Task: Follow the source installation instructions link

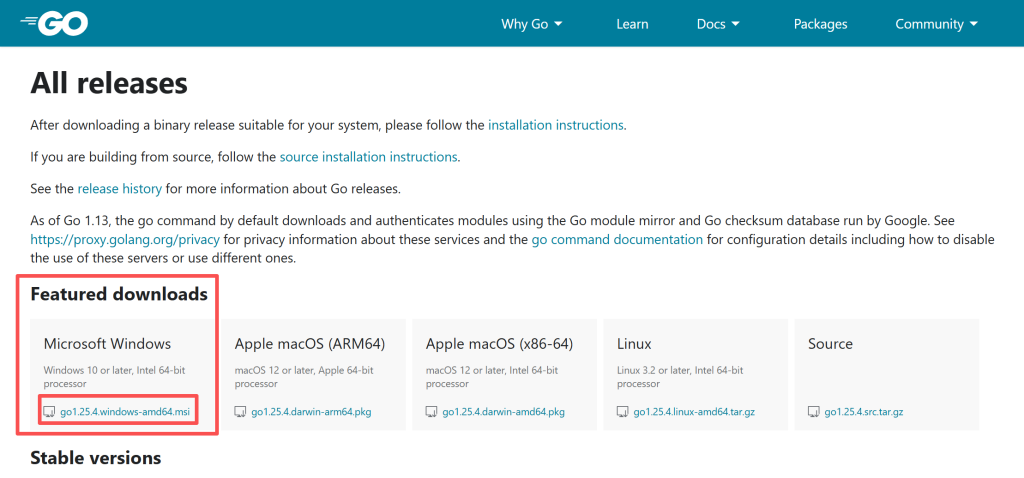Action: [368, 157]
